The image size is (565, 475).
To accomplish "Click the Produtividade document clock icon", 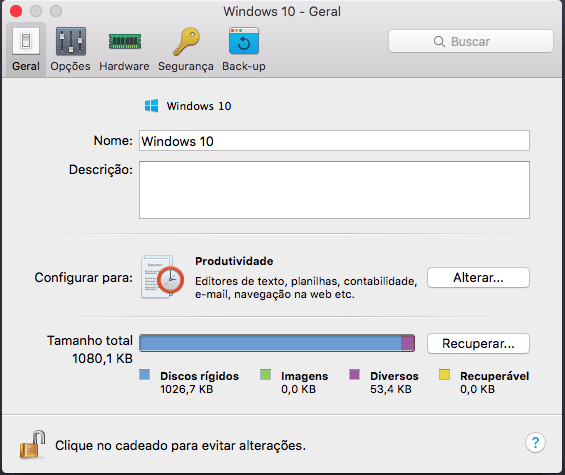I will click(x=163, y=277).
